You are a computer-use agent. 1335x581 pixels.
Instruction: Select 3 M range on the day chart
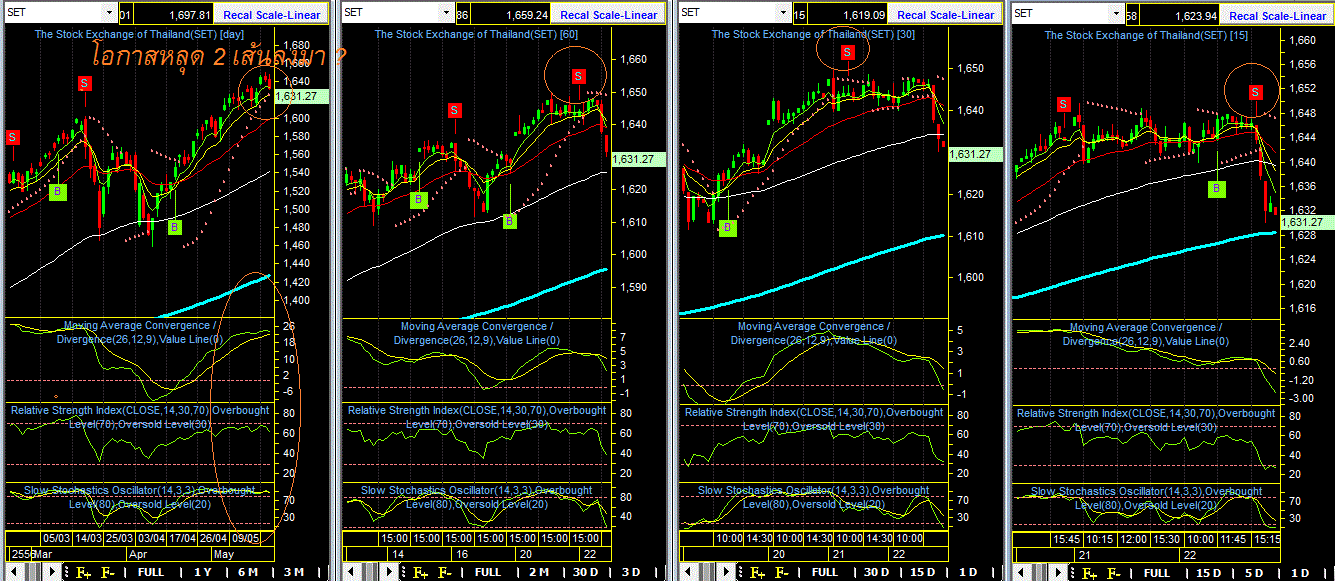[x=294, y=572]
